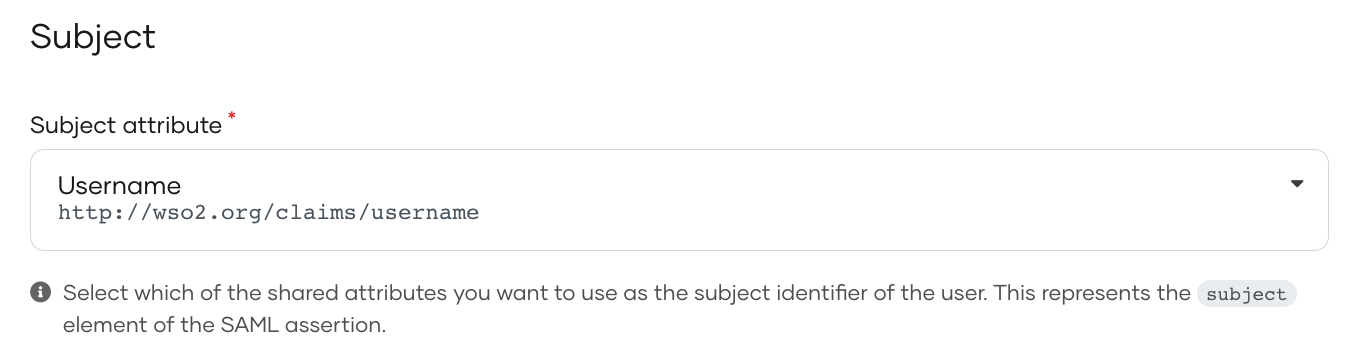The height and width of the screenshot is (364, 1356).
Task: Click the word 'SAML' in the description
Action: click(263, 326)
